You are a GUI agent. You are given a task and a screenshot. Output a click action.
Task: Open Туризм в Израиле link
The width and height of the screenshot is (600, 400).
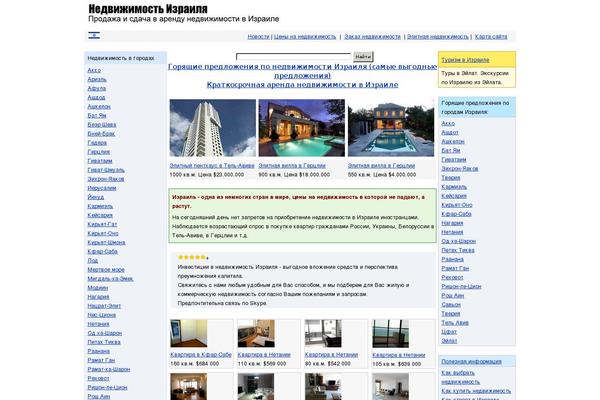coord(465,60)
